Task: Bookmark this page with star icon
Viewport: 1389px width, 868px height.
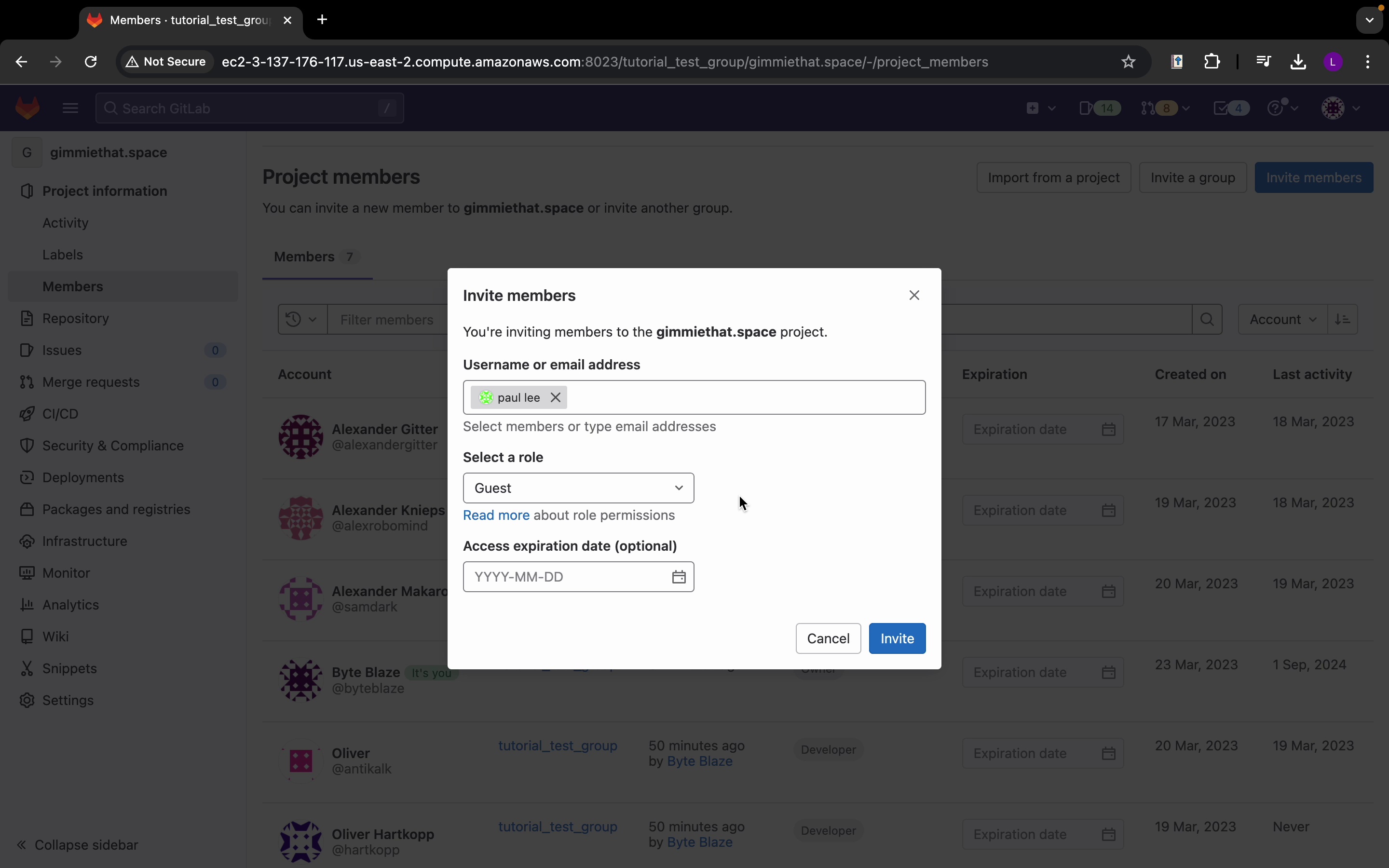Action: [1129, 62]
